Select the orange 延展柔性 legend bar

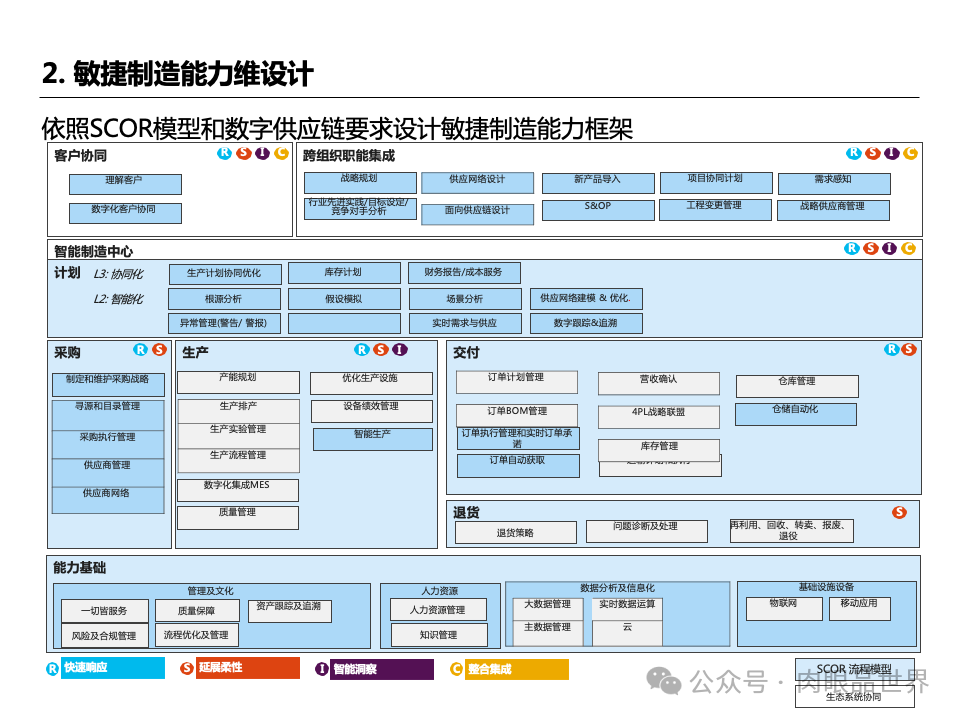pos(247,668)
